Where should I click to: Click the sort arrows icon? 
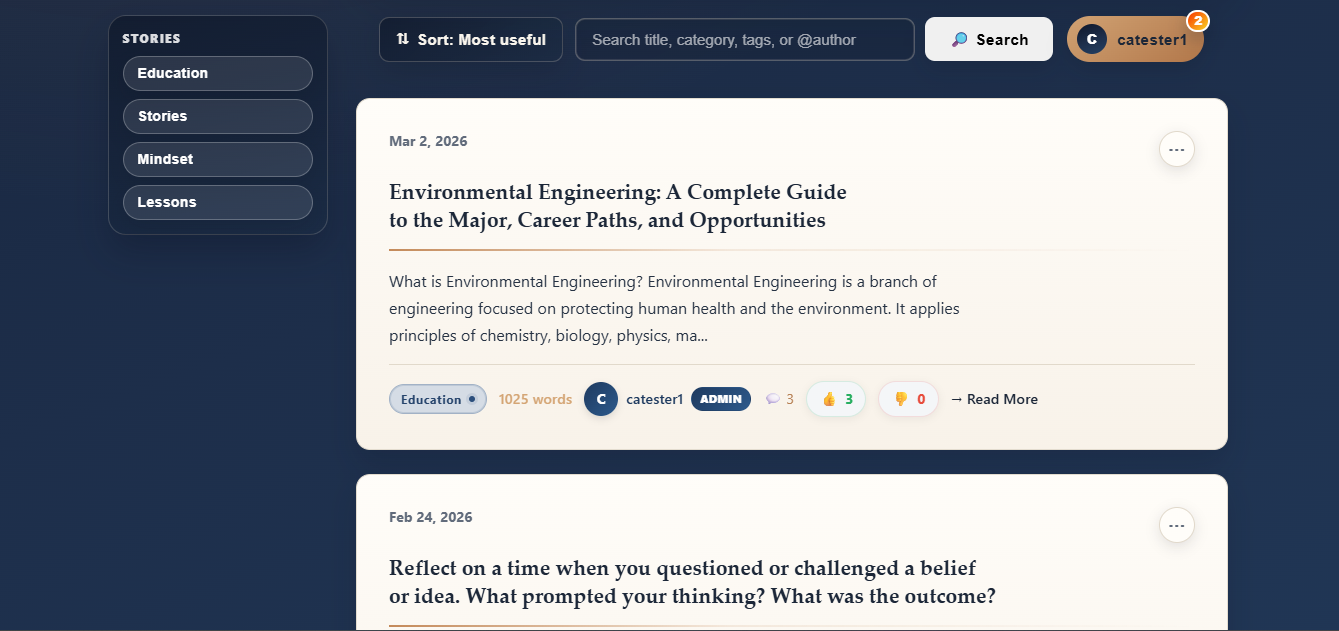point(403,39)
